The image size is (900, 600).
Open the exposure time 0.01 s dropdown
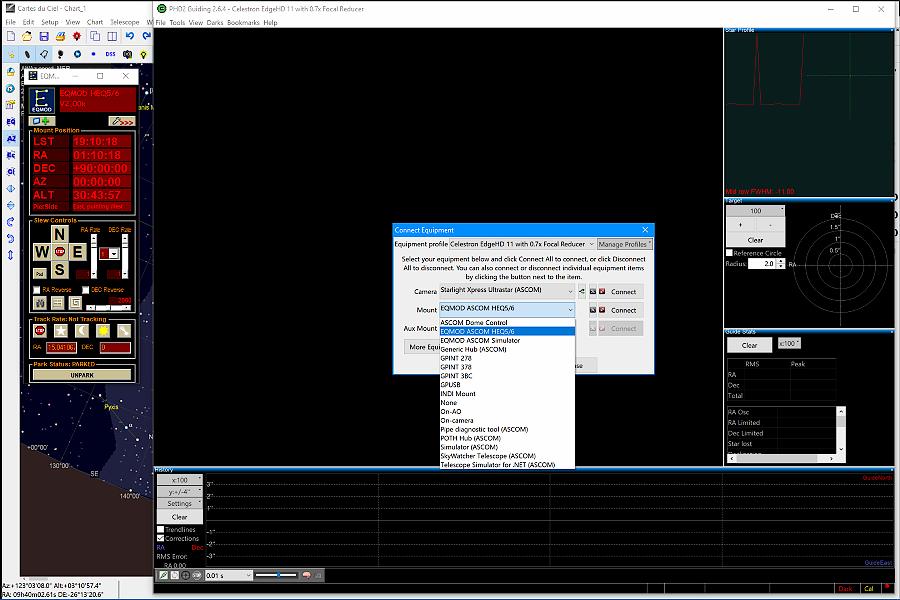click(x=228, y=575)
